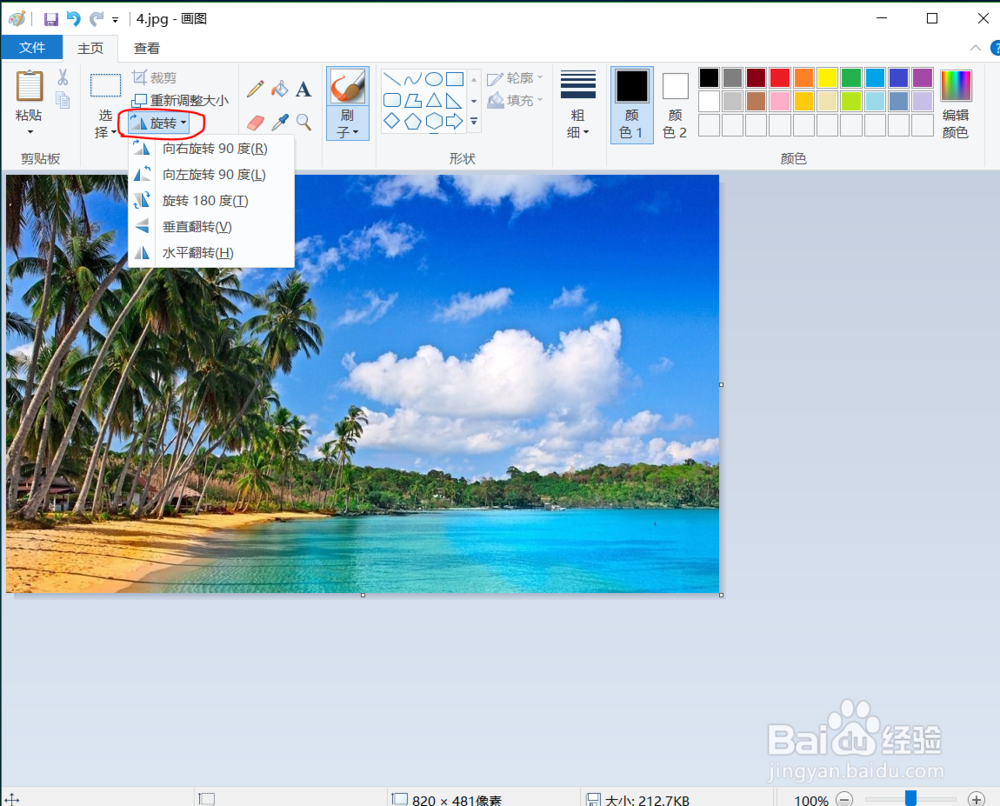Screen dimensions: 1000x806
Task: Open the 刷子 brushes dropdown
Action: [348, 124]
